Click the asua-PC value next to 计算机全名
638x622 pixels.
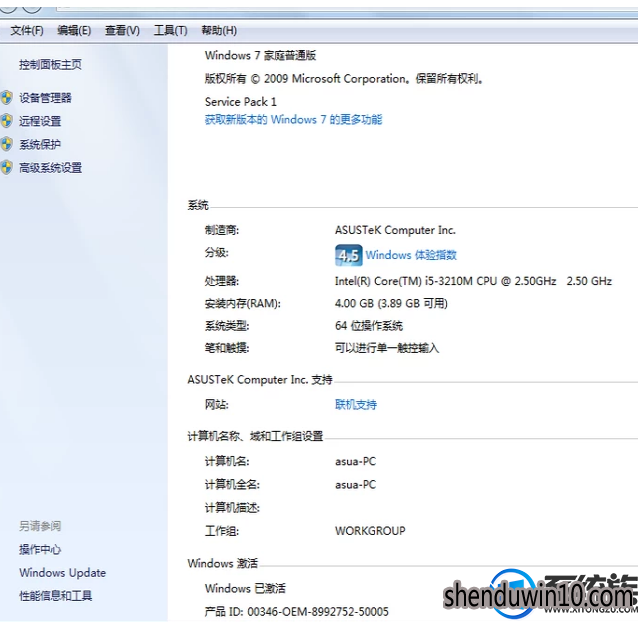(356, 485)
